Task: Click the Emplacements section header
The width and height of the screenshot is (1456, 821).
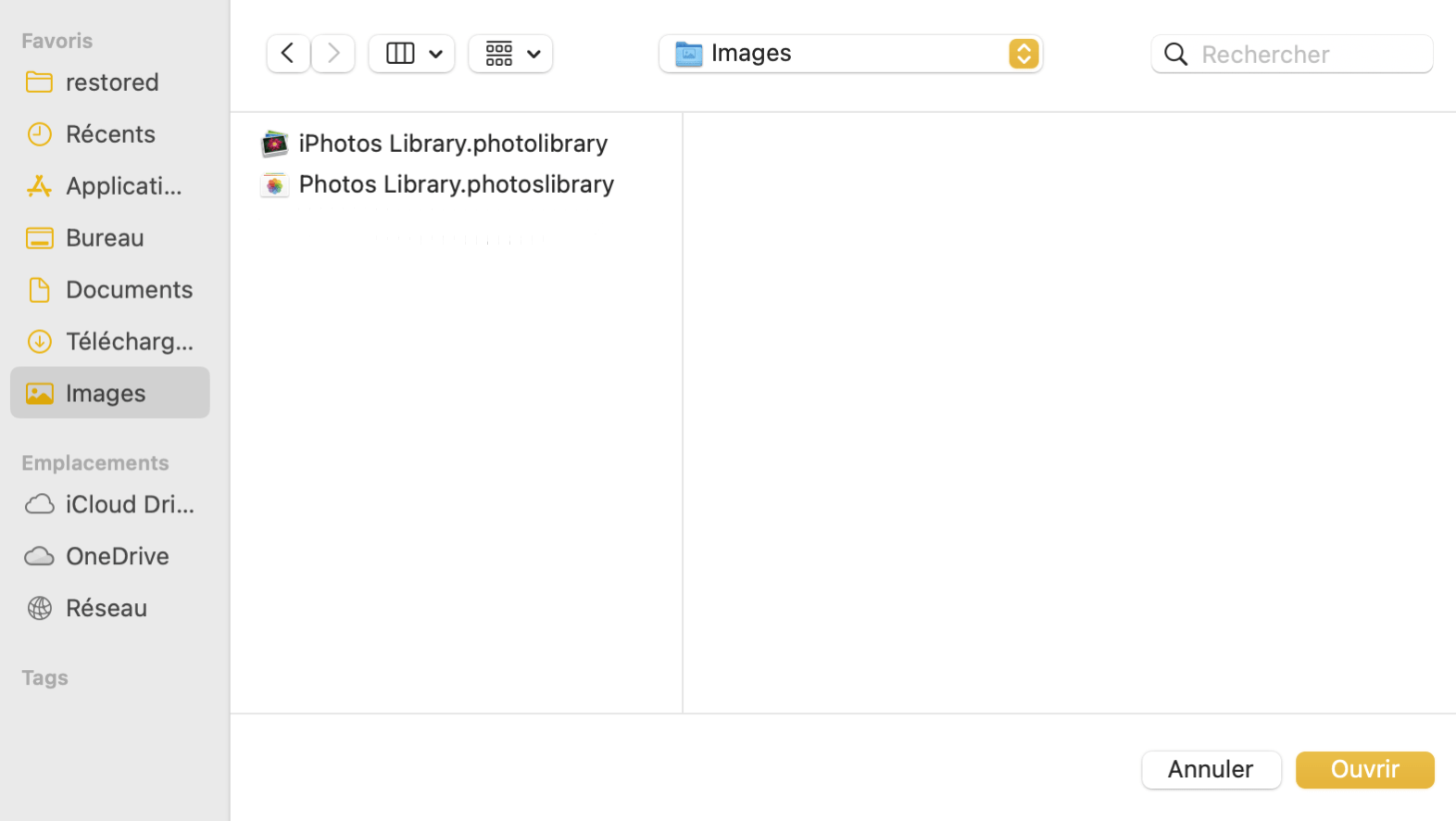Action: pos(95,463)
